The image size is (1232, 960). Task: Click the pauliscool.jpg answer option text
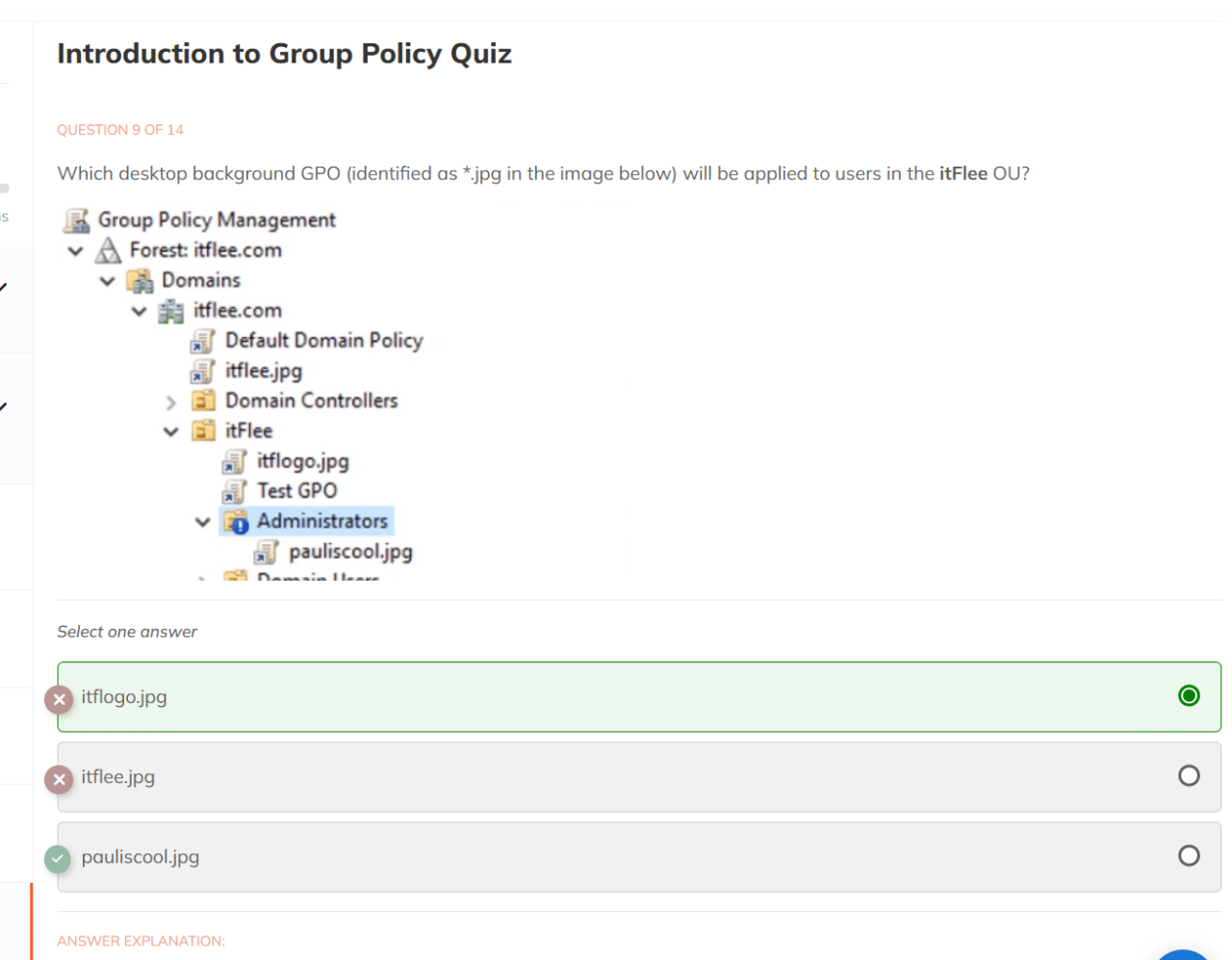click(x=141, y=857)
